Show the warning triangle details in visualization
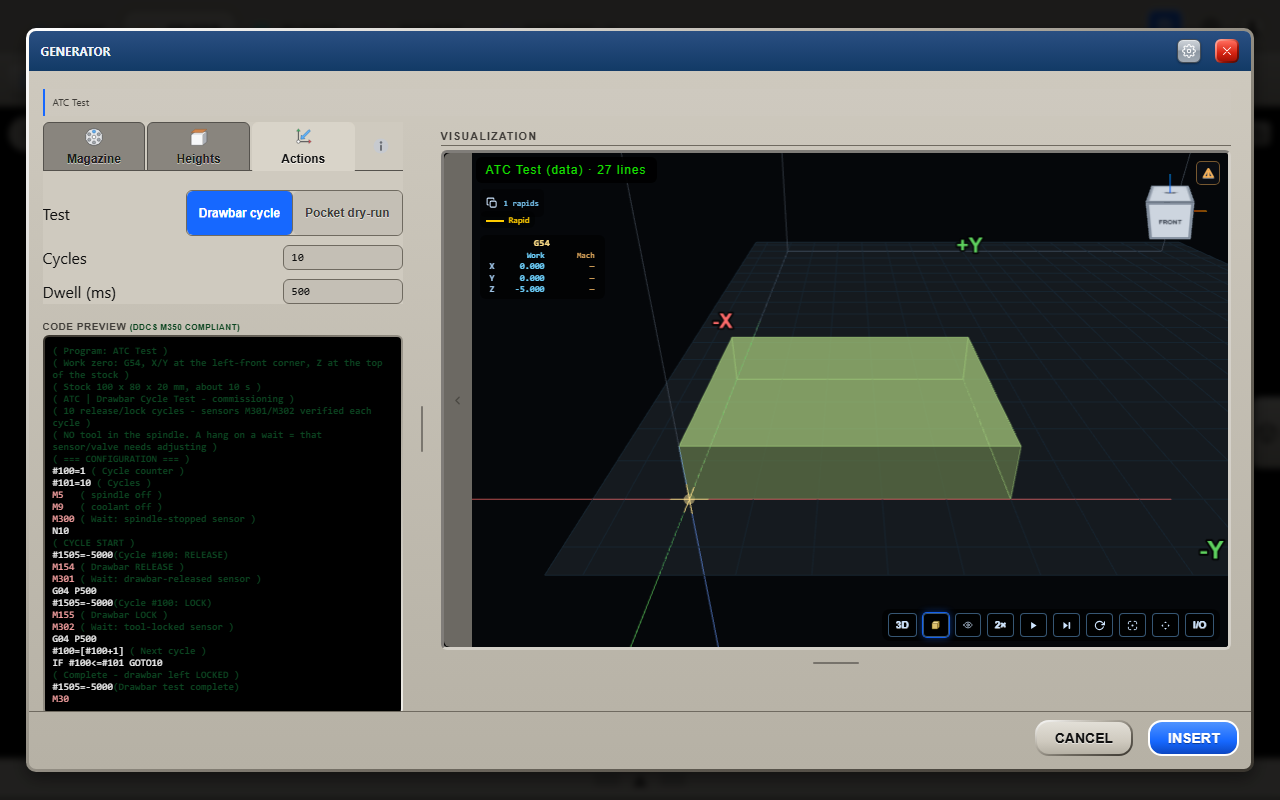This screenshot has height=800, width=1280. coord(1208,173)
